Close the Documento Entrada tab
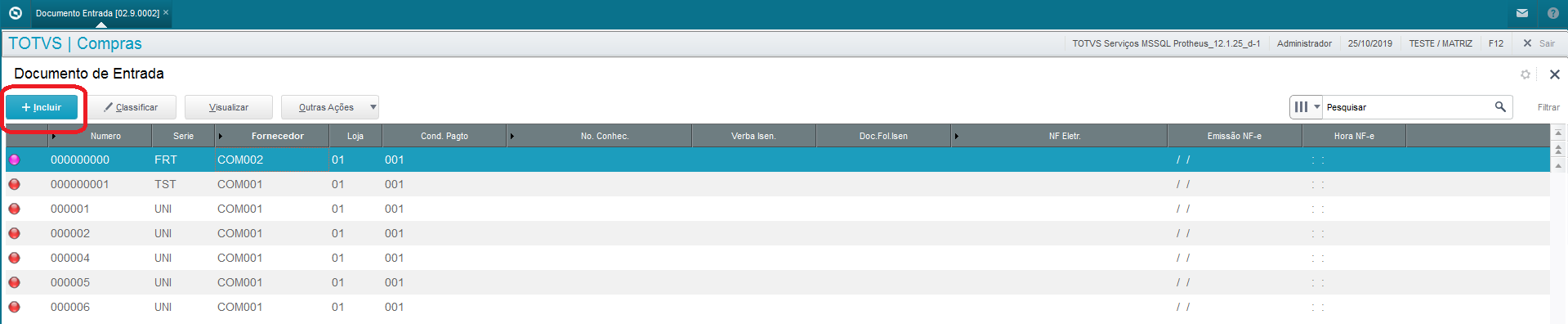This screenshot has width=1568, height=324. pos(166,13)
